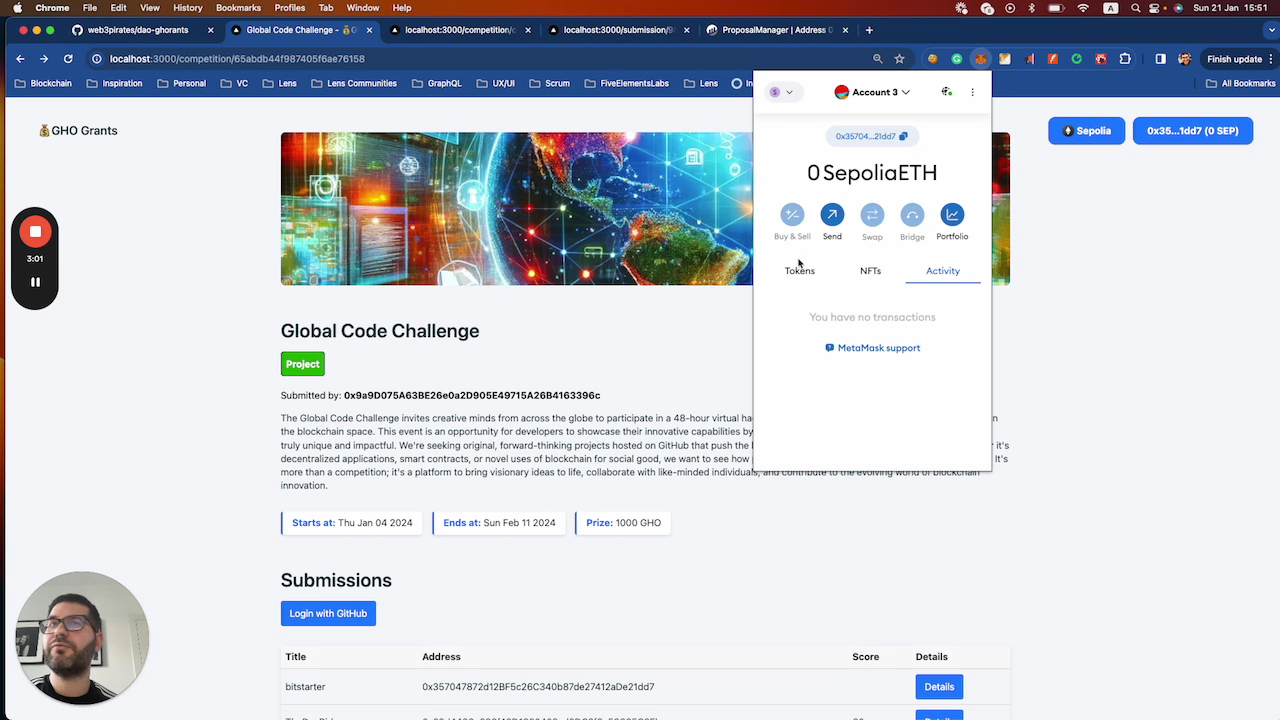Click the bitstarter title cell

tap(305, 687)
